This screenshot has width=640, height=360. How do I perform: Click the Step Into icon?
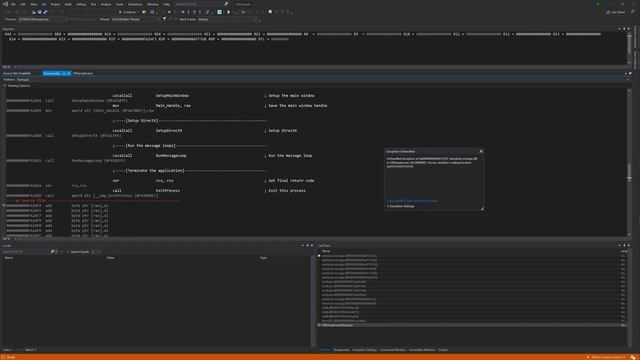(x=188, y=12)
